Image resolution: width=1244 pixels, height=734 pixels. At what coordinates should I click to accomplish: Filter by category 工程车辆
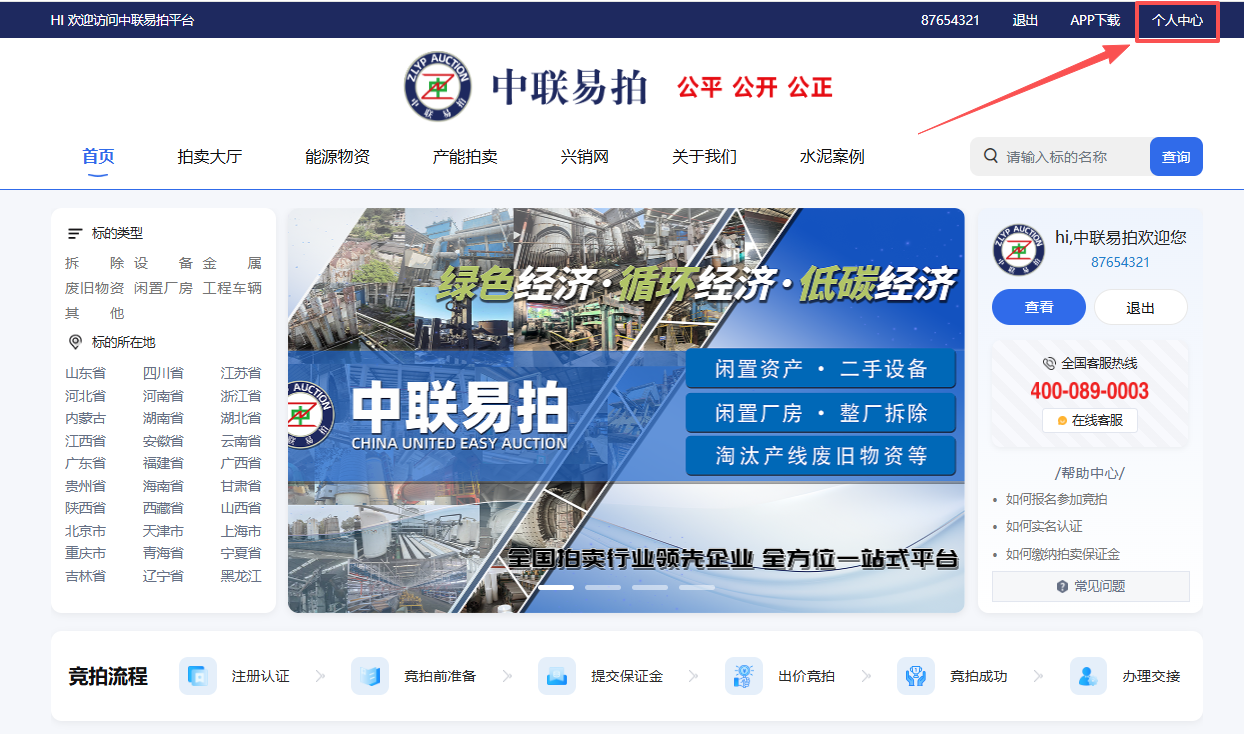[232, 288]
